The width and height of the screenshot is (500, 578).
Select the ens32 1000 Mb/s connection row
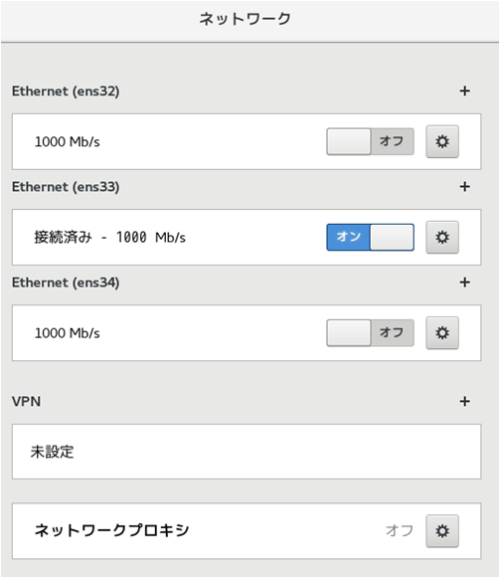[246, 142]
